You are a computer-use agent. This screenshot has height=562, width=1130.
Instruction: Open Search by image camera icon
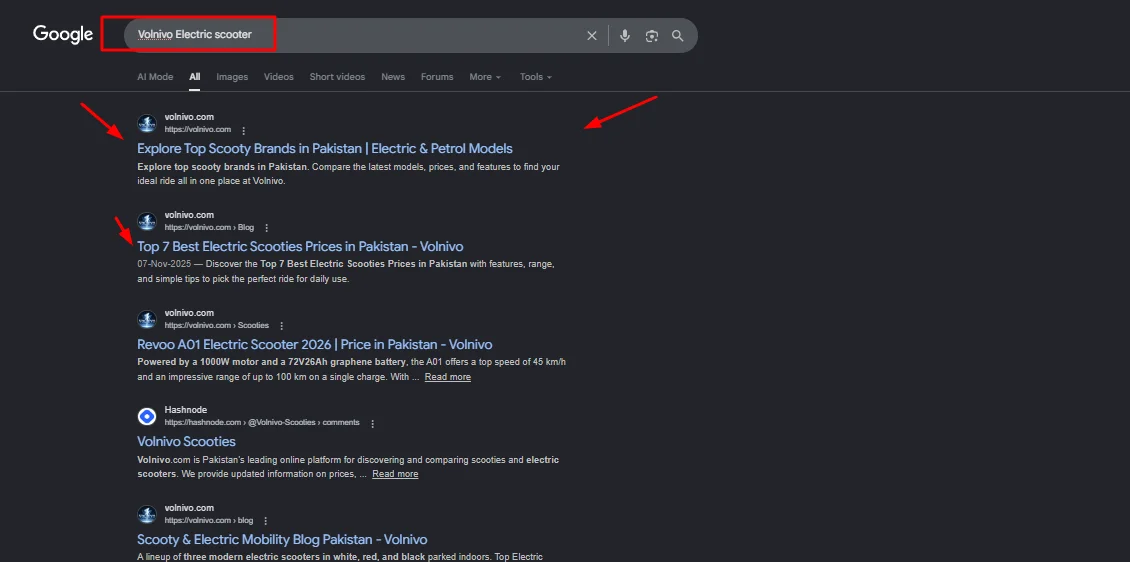tap(652, 36)
